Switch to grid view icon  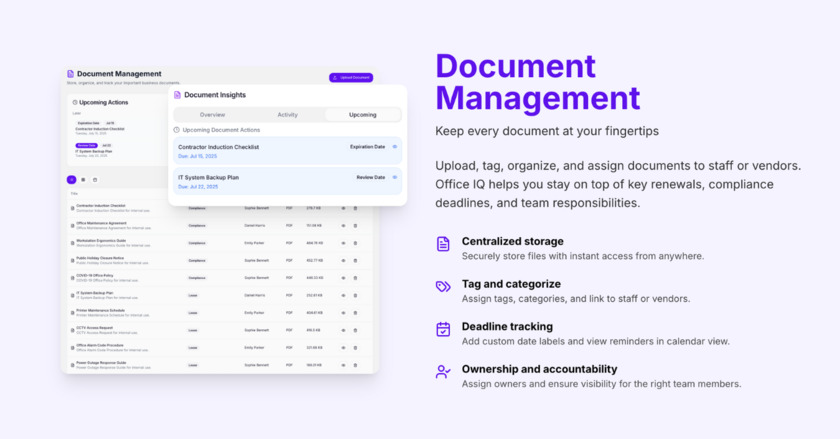(x=83, y=180)
